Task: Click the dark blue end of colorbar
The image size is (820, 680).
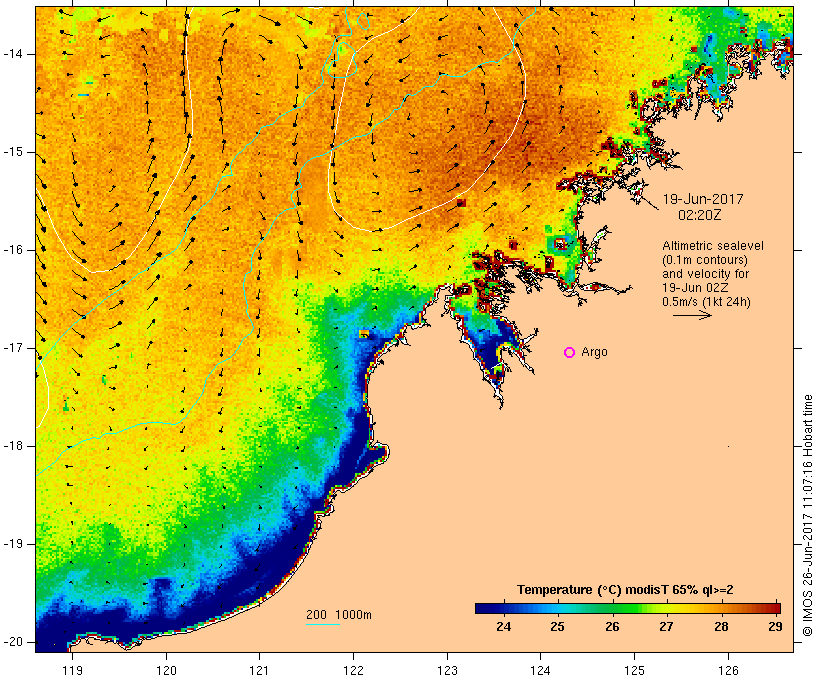Action: 482,608
